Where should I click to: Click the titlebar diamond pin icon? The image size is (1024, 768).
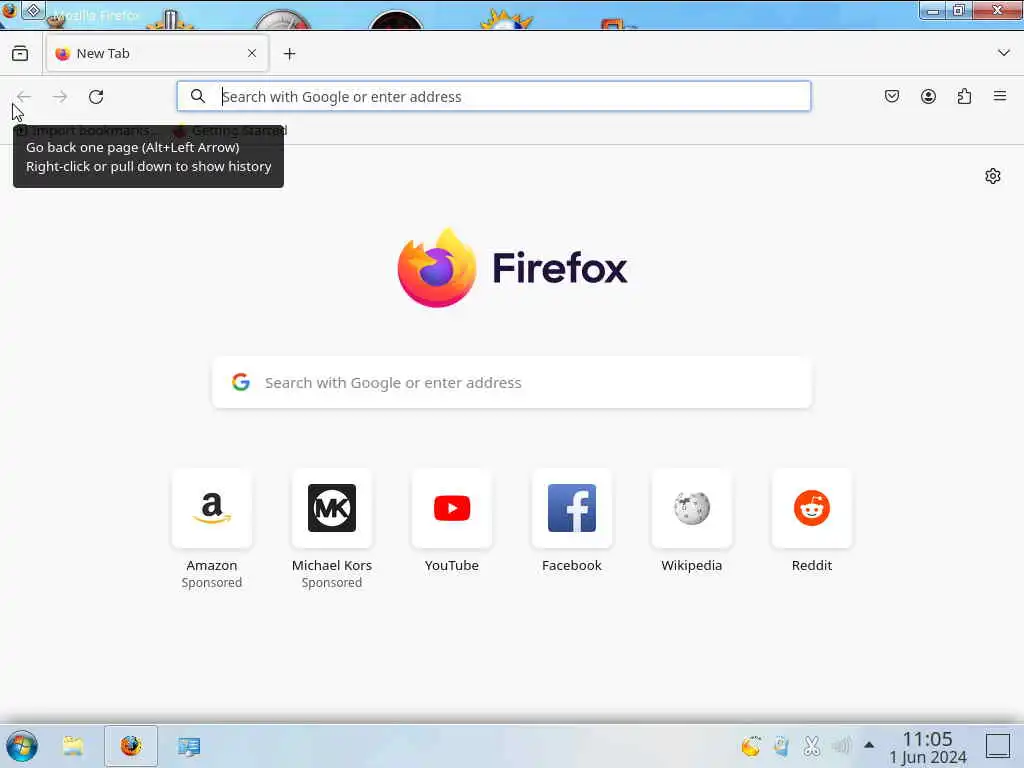pos(33,10)
